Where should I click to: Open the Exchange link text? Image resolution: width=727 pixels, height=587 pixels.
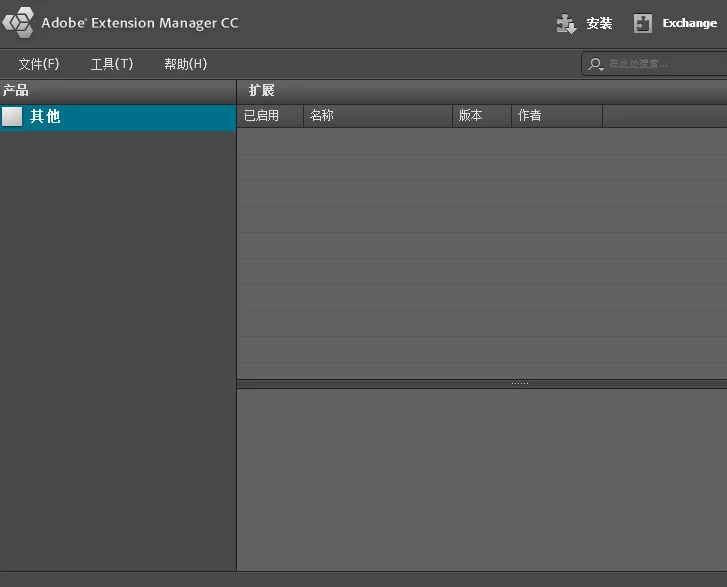[x=689, y=23]
